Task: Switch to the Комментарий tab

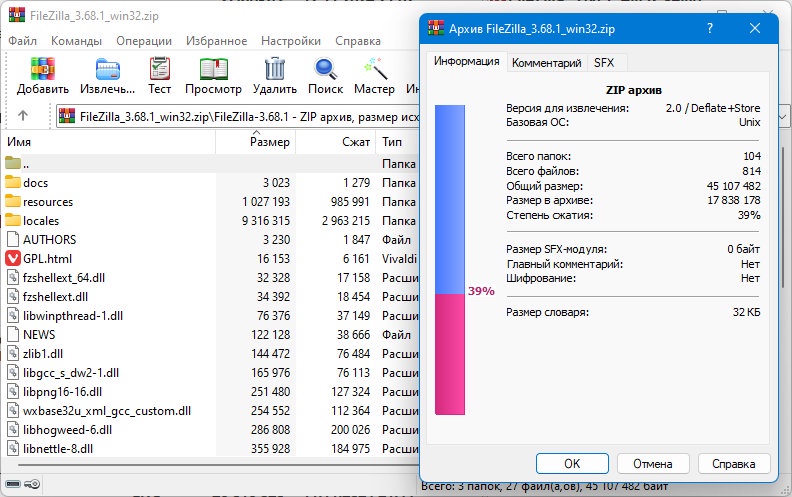Action: (x=547, y=63)
